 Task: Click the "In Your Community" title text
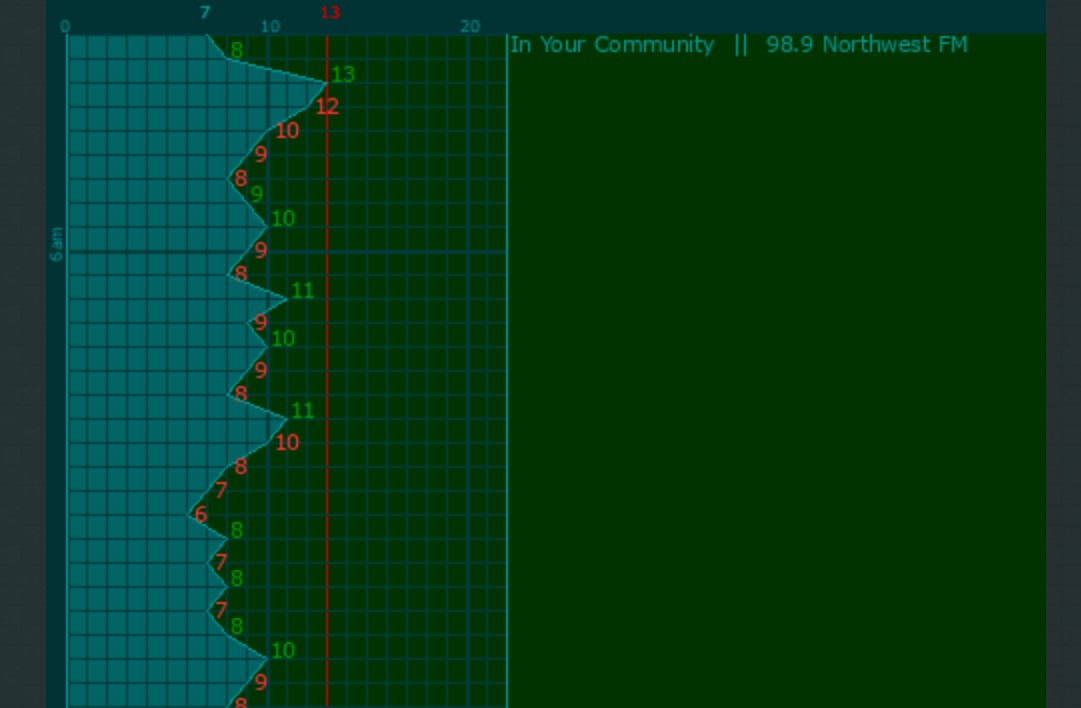(x=612, y=45)
